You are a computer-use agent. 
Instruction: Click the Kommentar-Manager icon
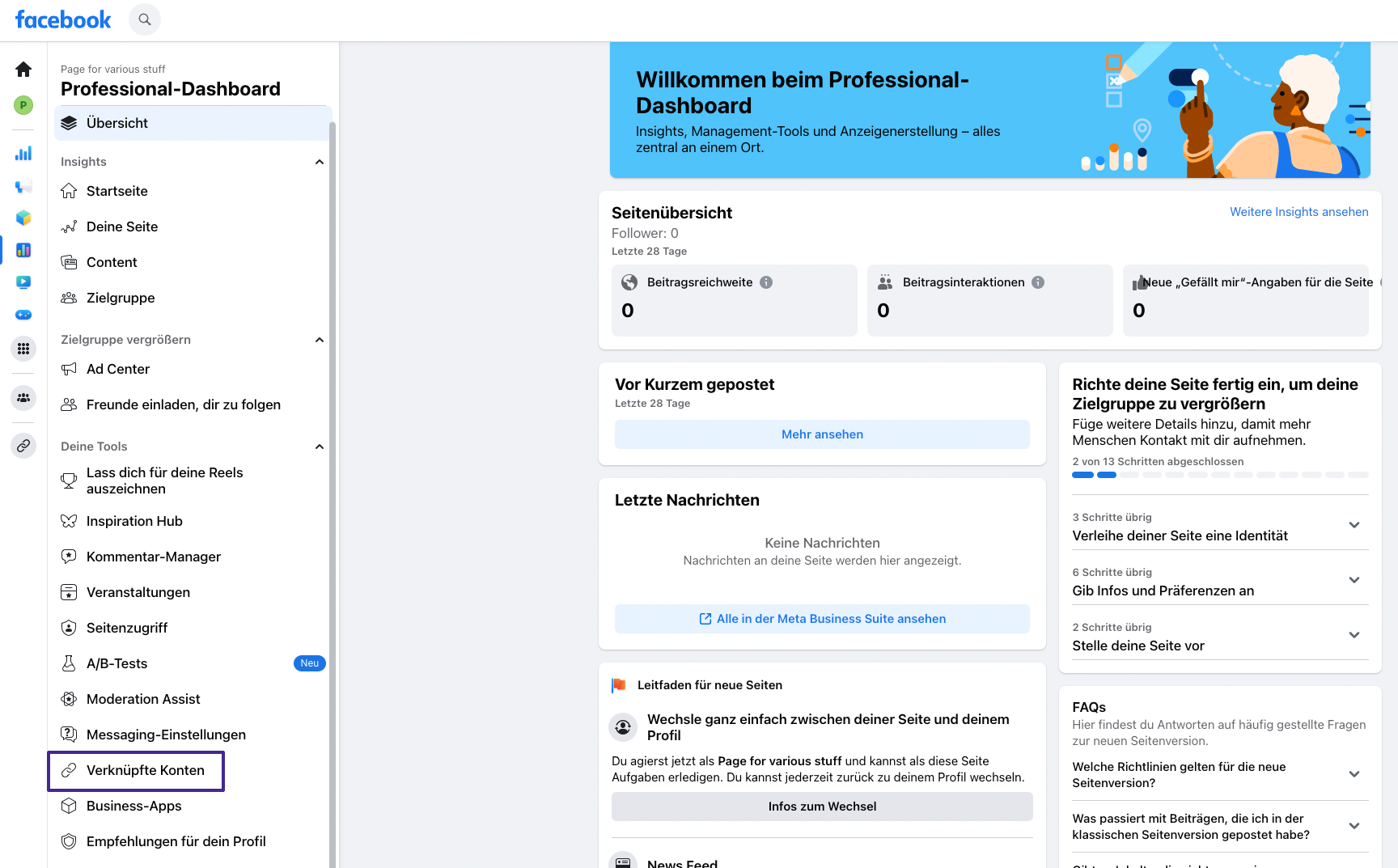tap(69, 557)
